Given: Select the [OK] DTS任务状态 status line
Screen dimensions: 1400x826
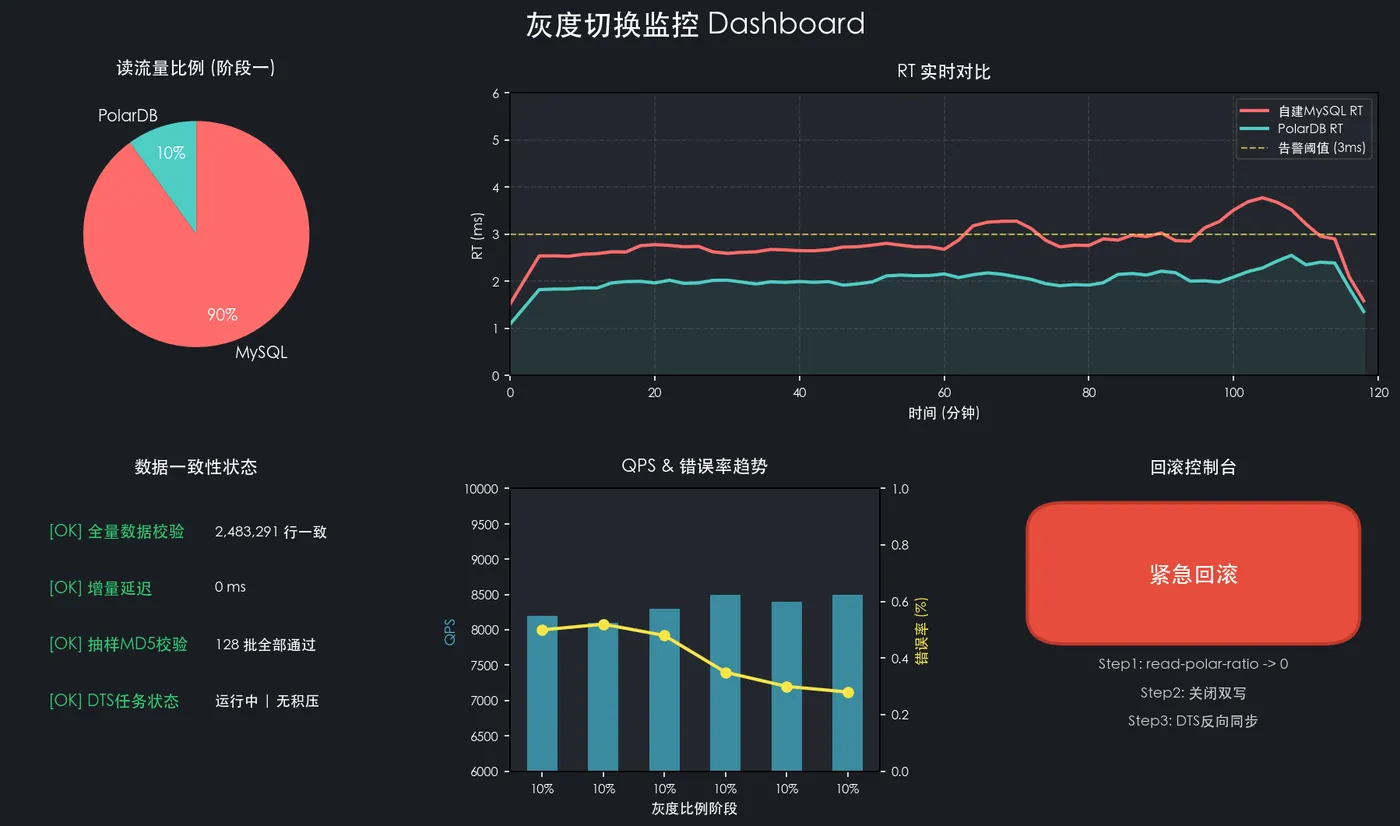Looking at the screenshot, I should [x=114, y=701].
